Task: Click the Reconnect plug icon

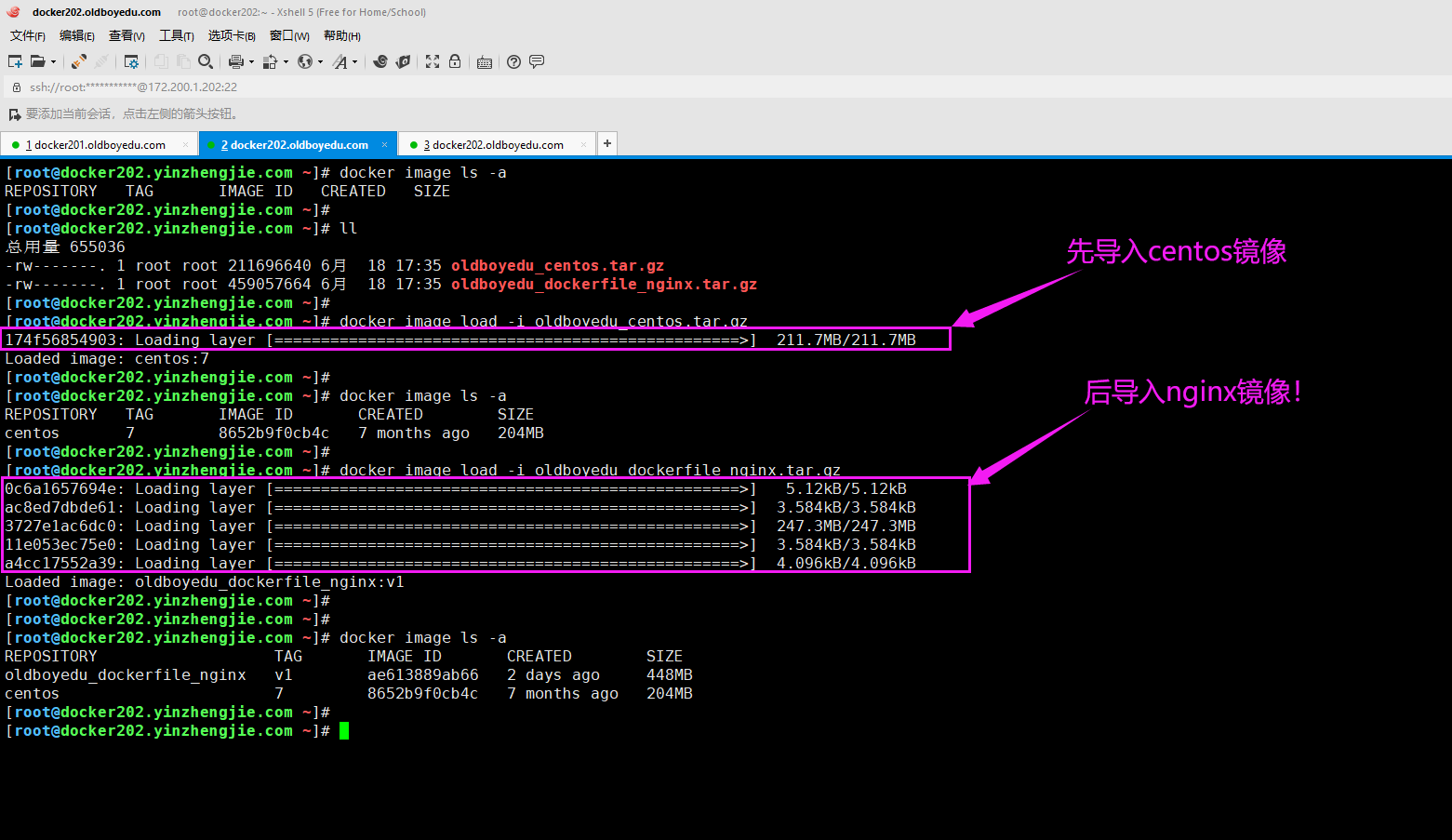Action: click(79, 61)
